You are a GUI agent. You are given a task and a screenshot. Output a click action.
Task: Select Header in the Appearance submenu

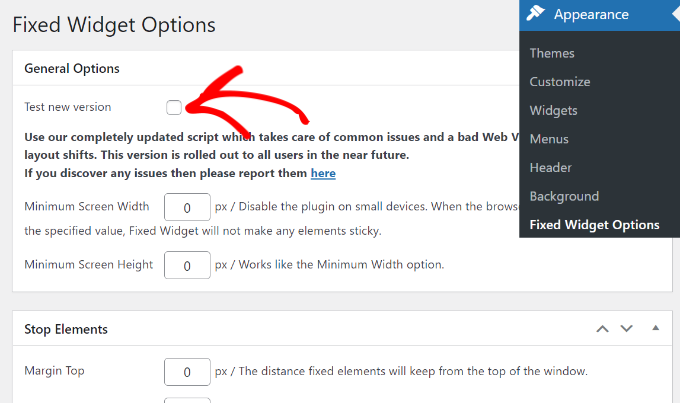[551, 167]
